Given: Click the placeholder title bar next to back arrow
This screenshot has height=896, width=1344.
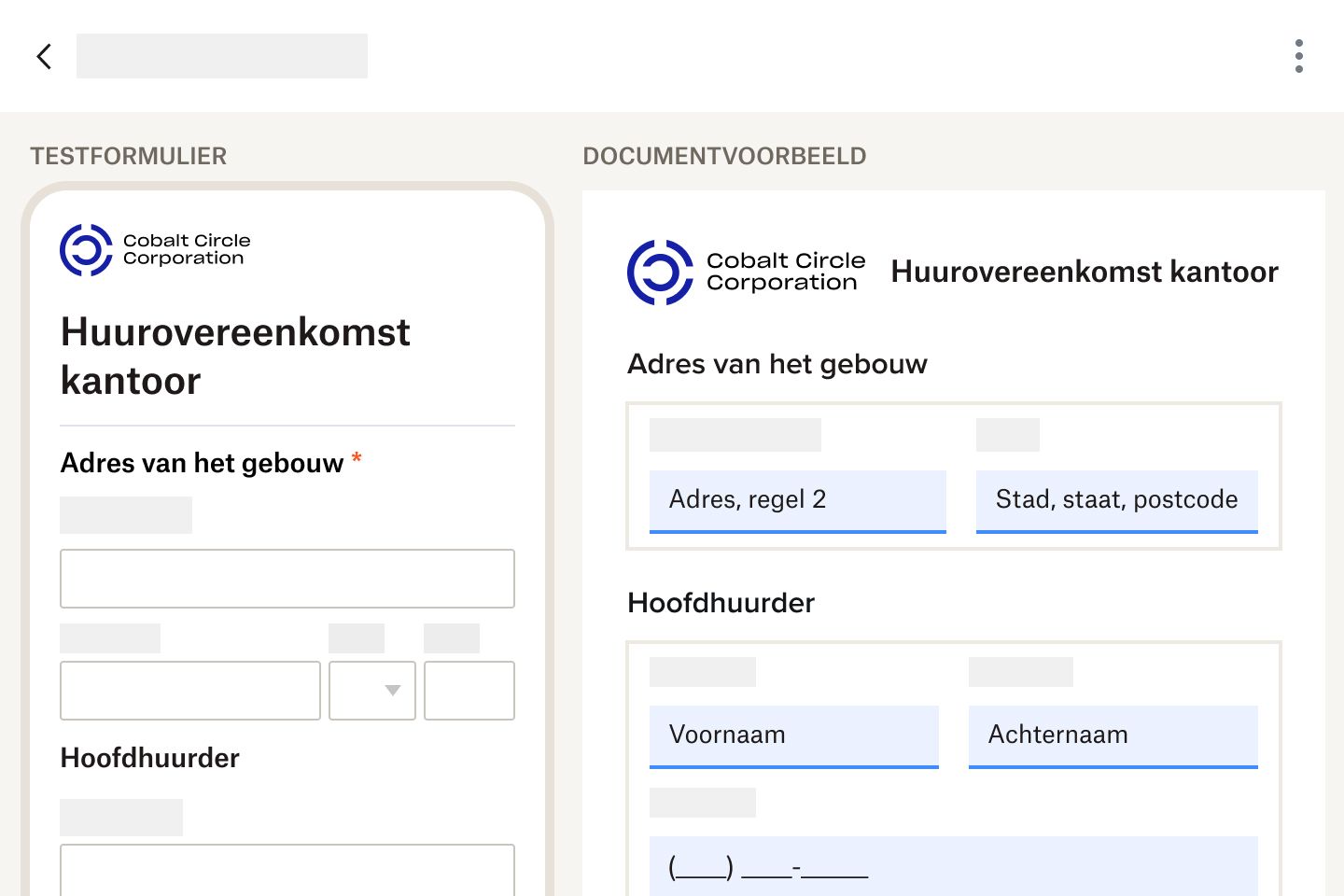Looking at the screenshot, I should [222, 56].
